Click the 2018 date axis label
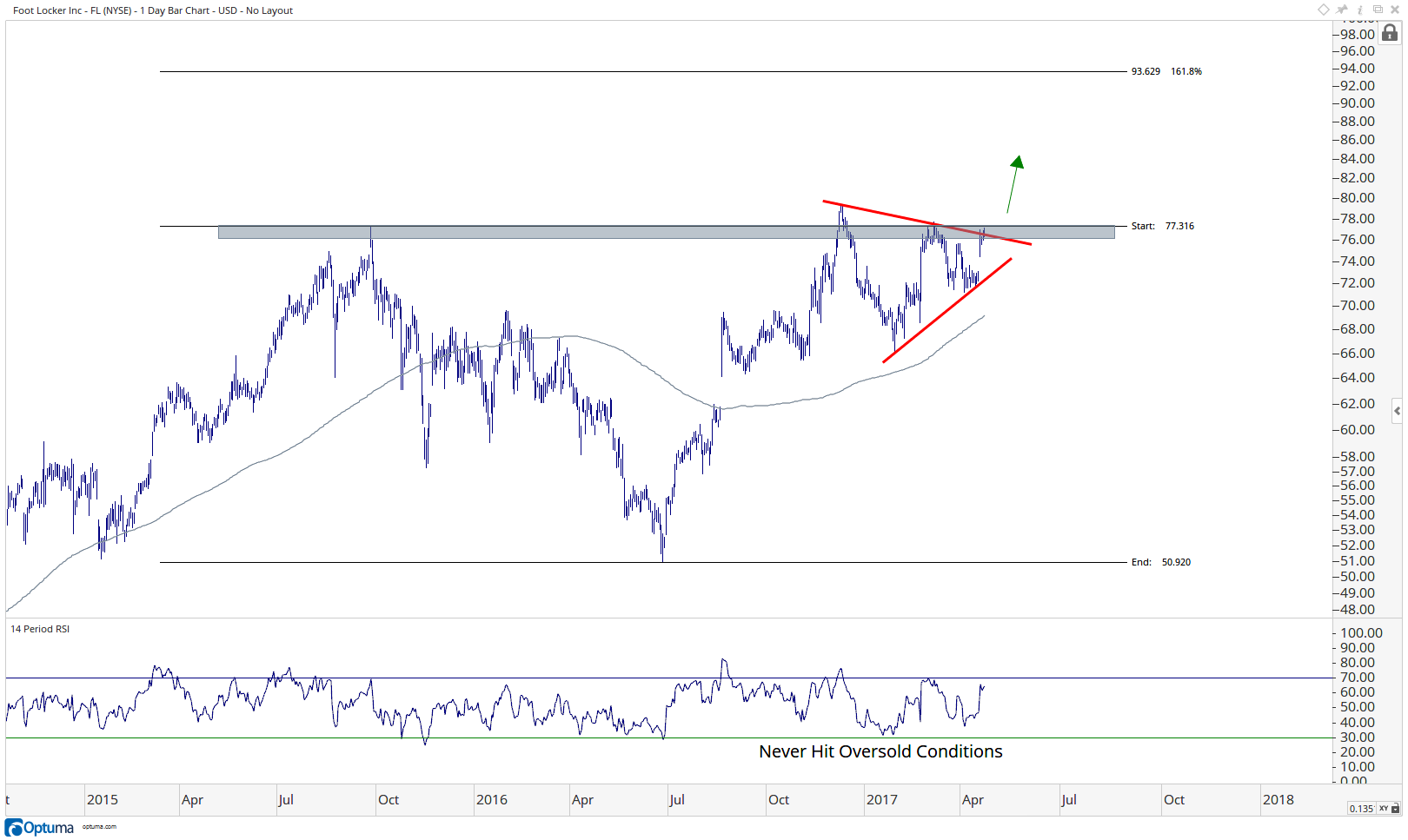Viewport: 1408px width, 840px height. tap(1278, 799)
